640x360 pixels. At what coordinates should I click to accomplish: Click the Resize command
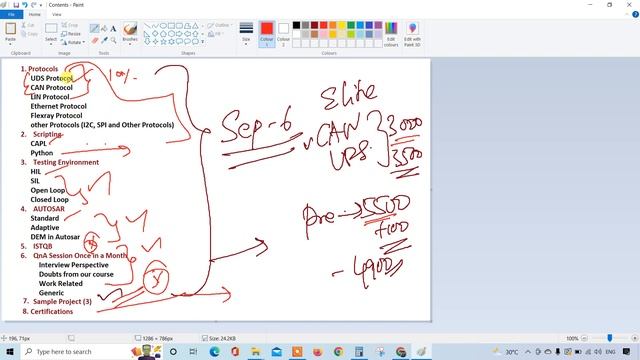point(71,34)
